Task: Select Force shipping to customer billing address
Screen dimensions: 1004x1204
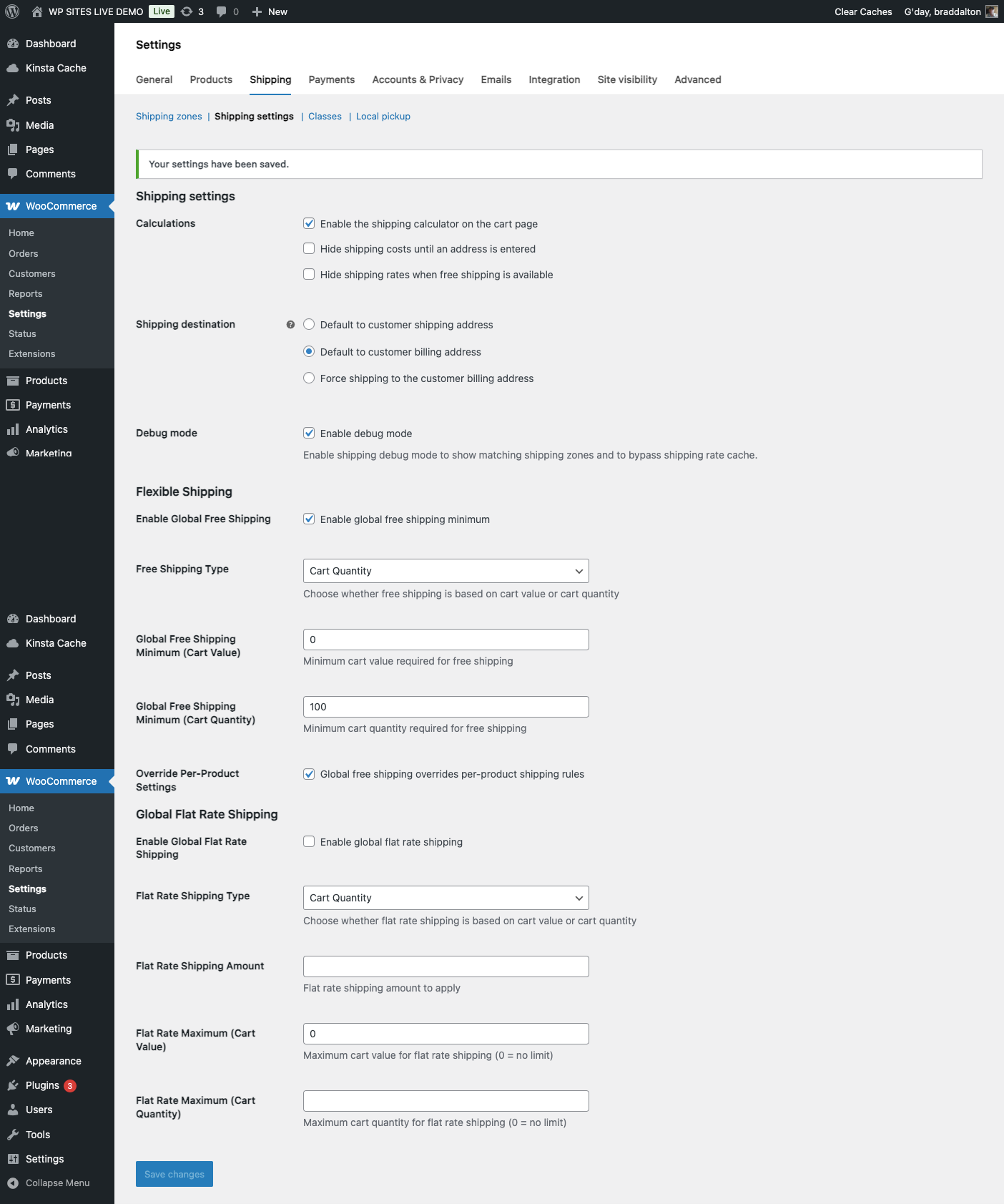Action: point(309,378)
